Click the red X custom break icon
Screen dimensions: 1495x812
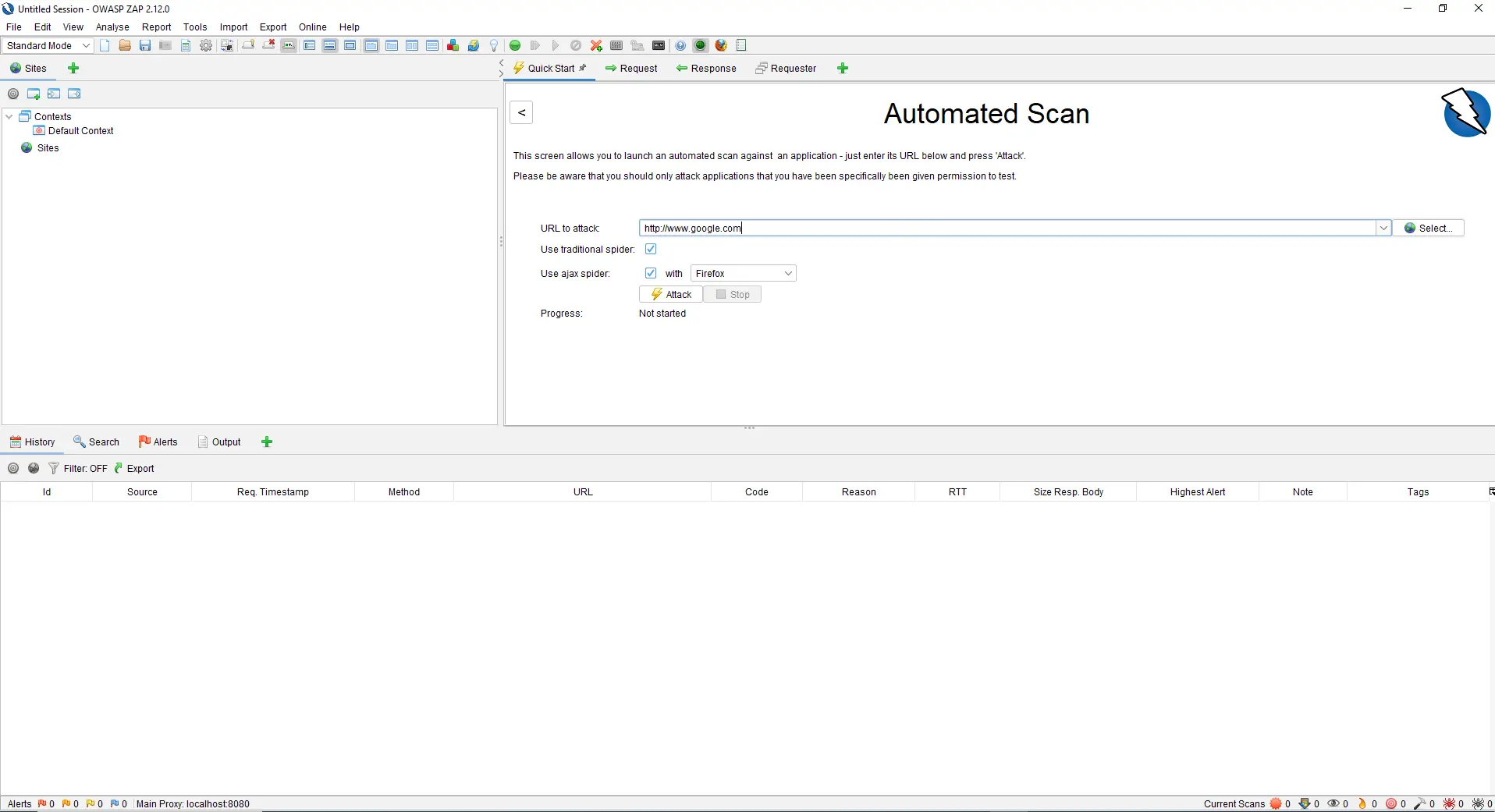point(596,45)
